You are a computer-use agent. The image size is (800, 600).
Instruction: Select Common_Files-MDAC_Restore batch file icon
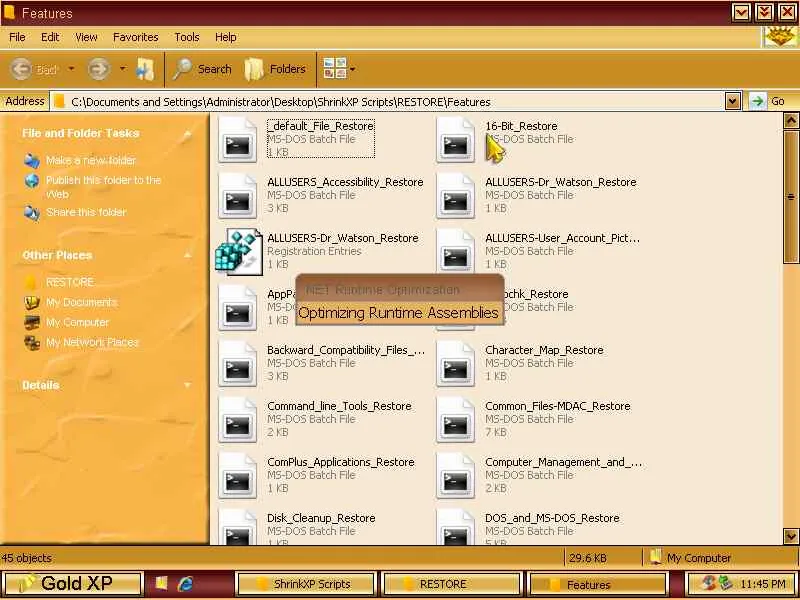click(x=456, y=420)
